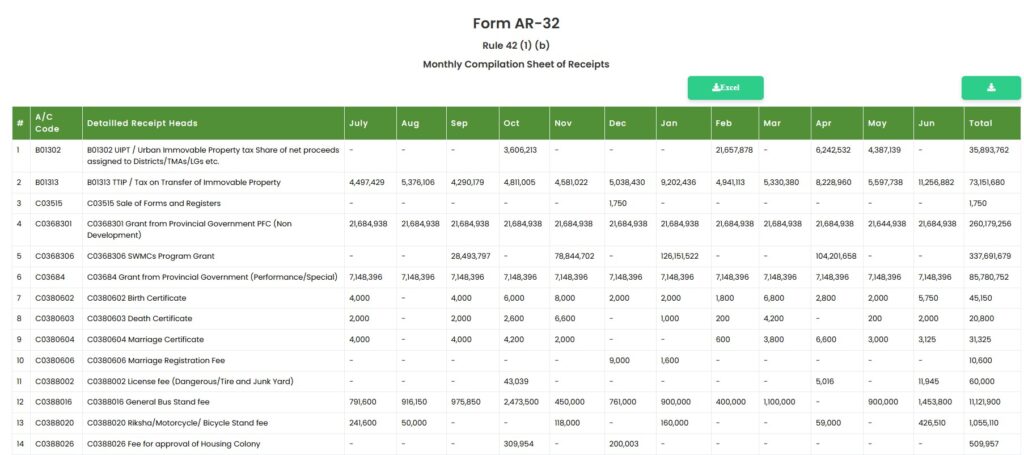Viewport: 1024px width, 455px height.
Task: Click the green download icon button
Action: 991,88
